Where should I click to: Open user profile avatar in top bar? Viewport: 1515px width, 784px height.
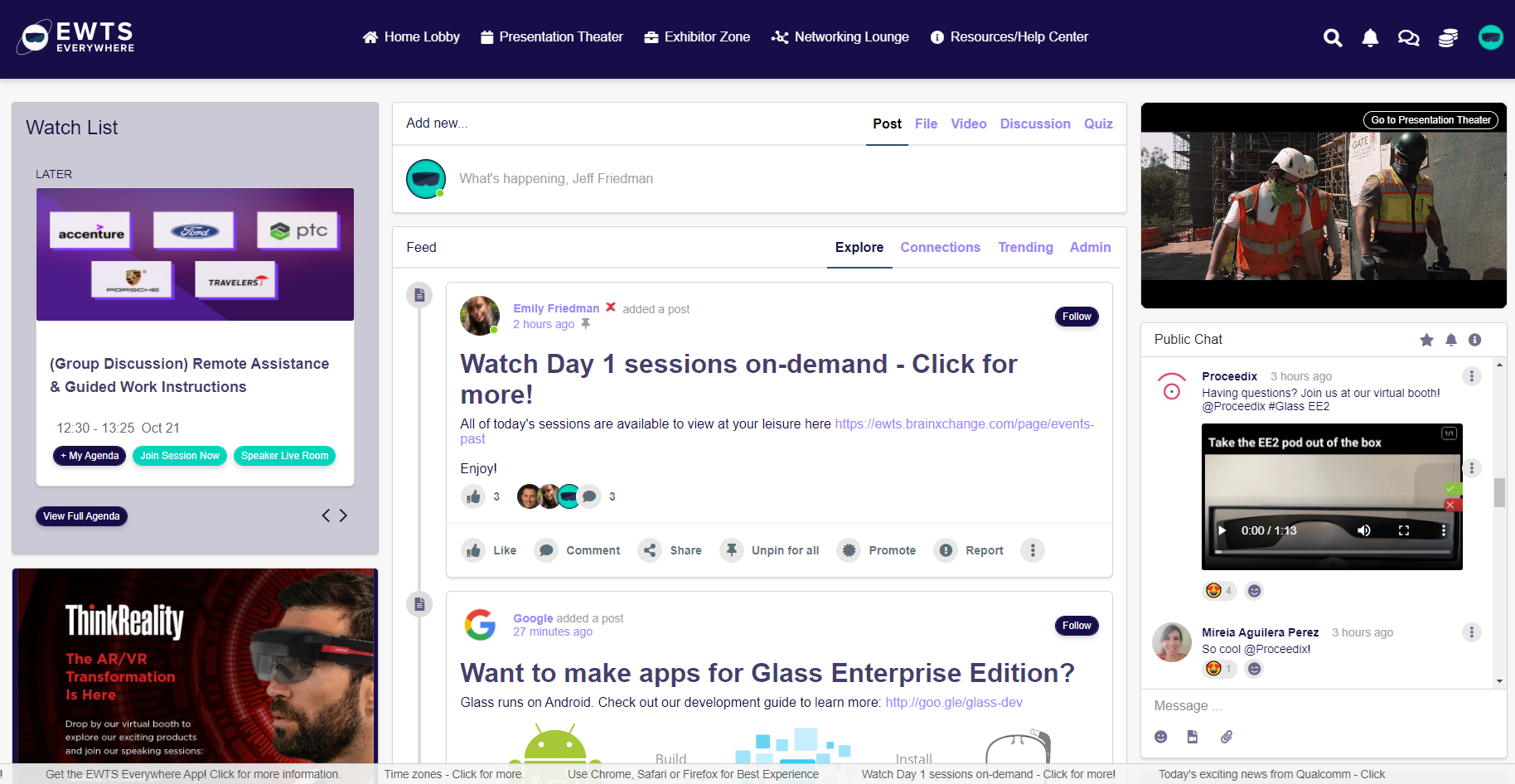tap(1490, 37)
